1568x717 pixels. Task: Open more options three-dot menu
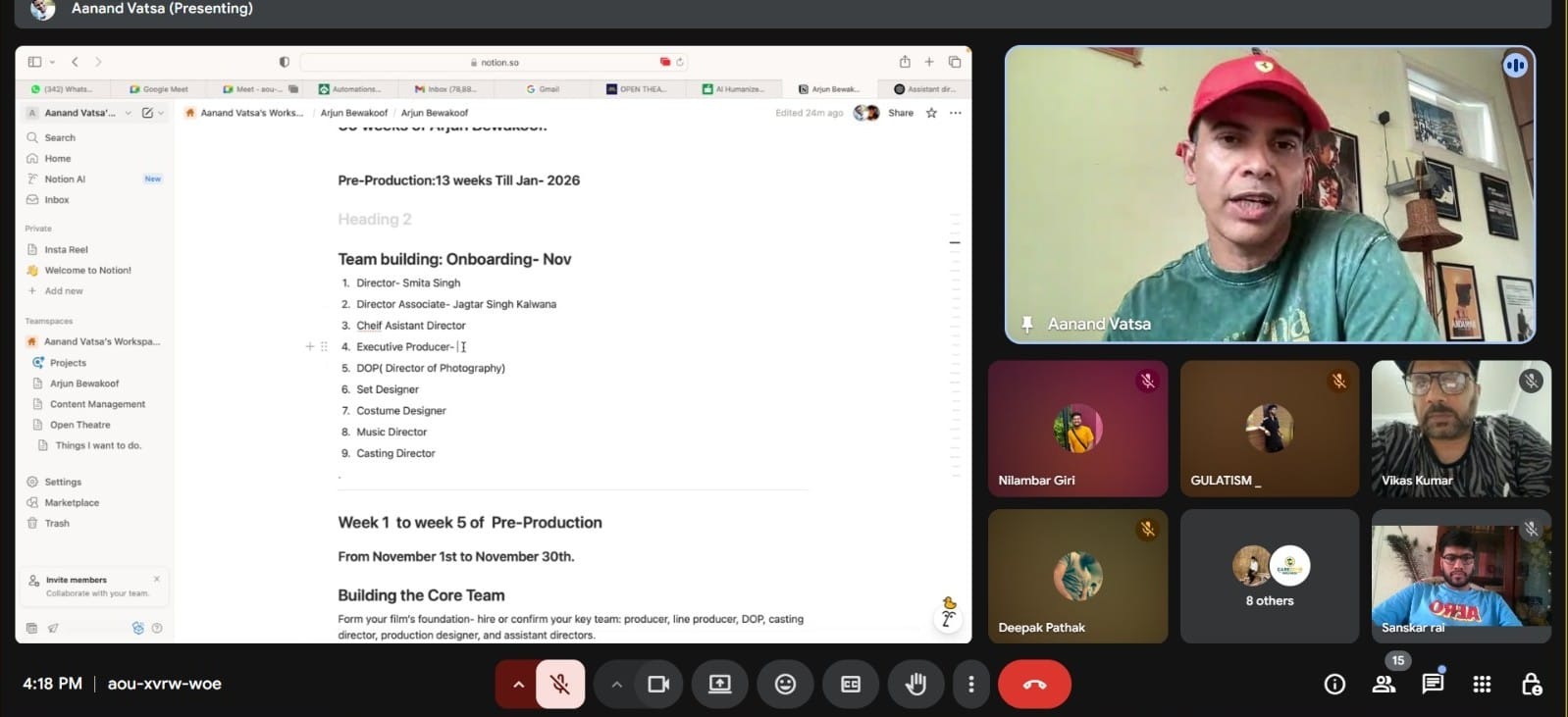[x=971, y=685]
